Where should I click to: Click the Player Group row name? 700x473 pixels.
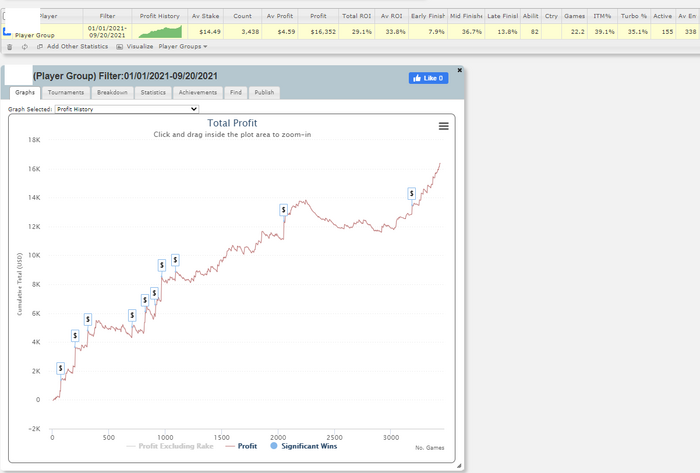[35, 35]
